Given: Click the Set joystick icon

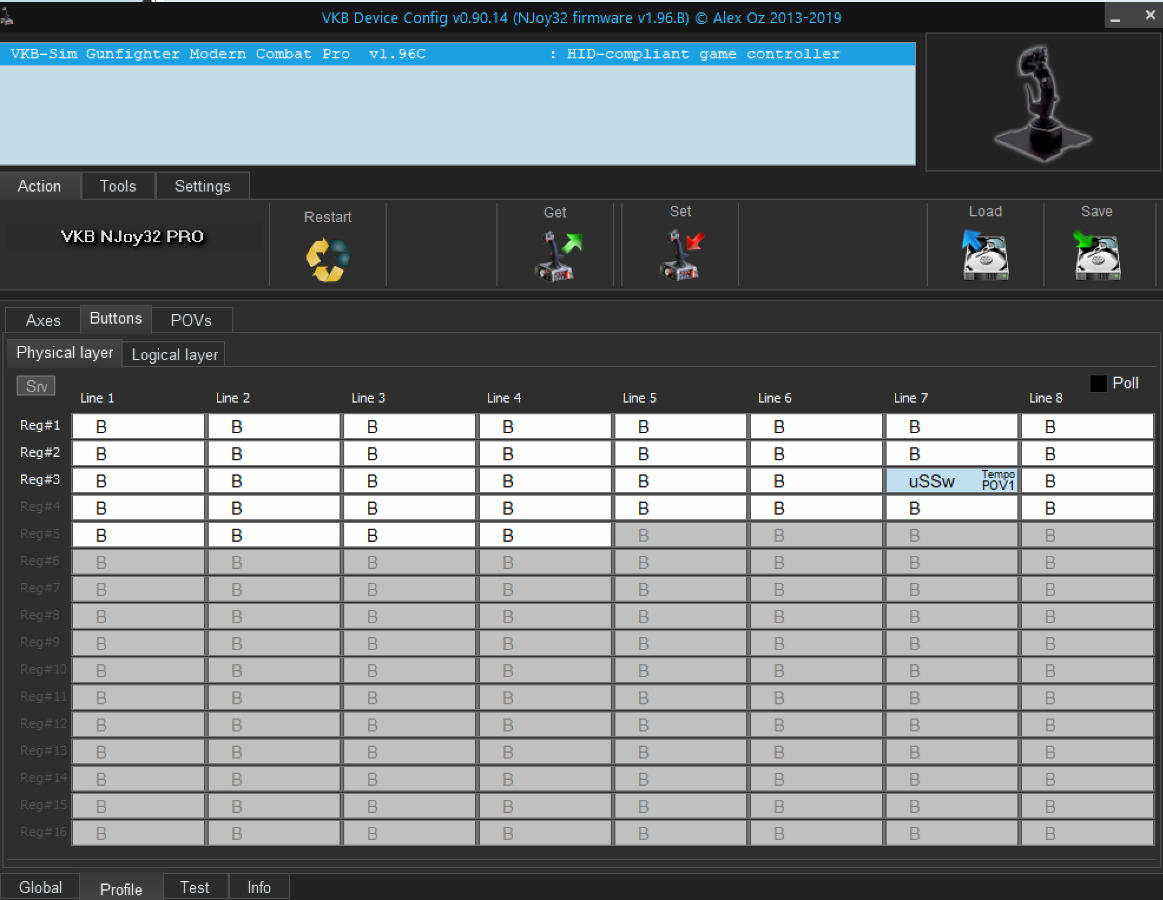Looking at the screenshot, I should [x=681, y=255].
